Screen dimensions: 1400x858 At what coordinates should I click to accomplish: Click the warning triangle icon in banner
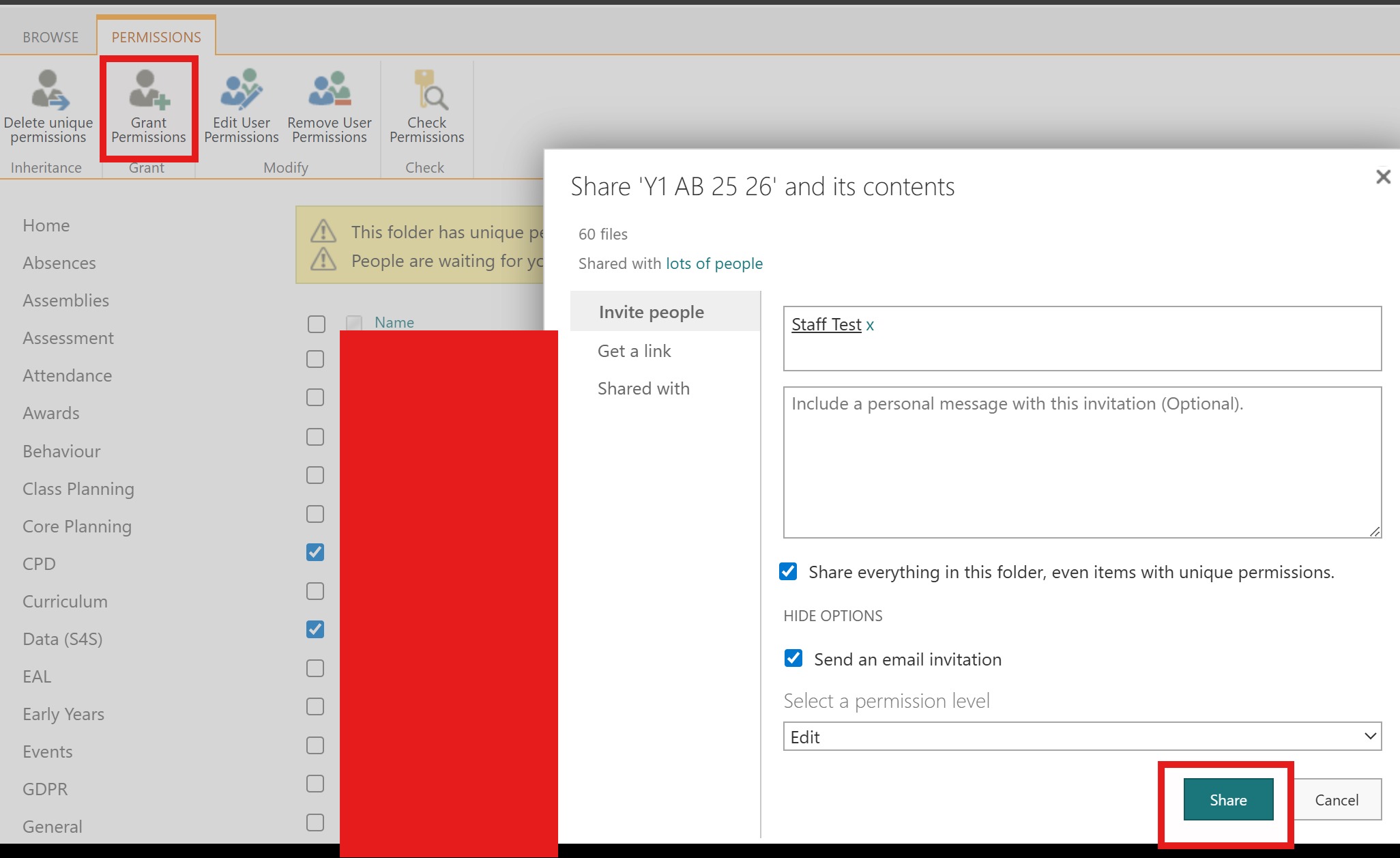tap(323, 232)
